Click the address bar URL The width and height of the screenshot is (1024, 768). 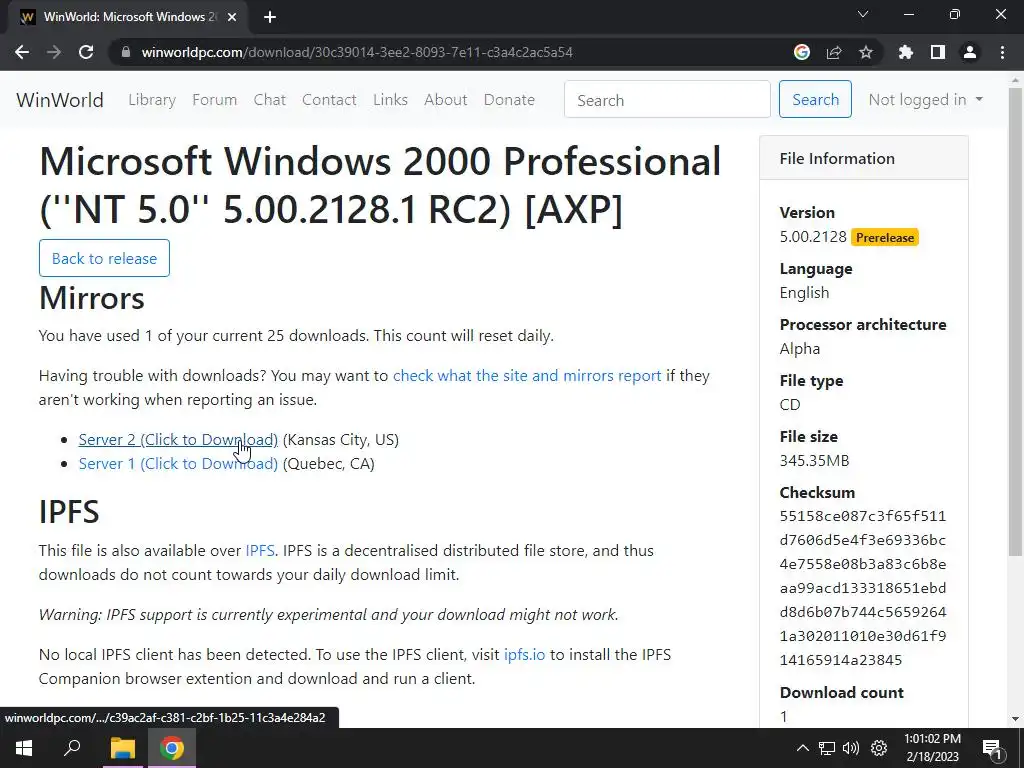click(357, 52)
